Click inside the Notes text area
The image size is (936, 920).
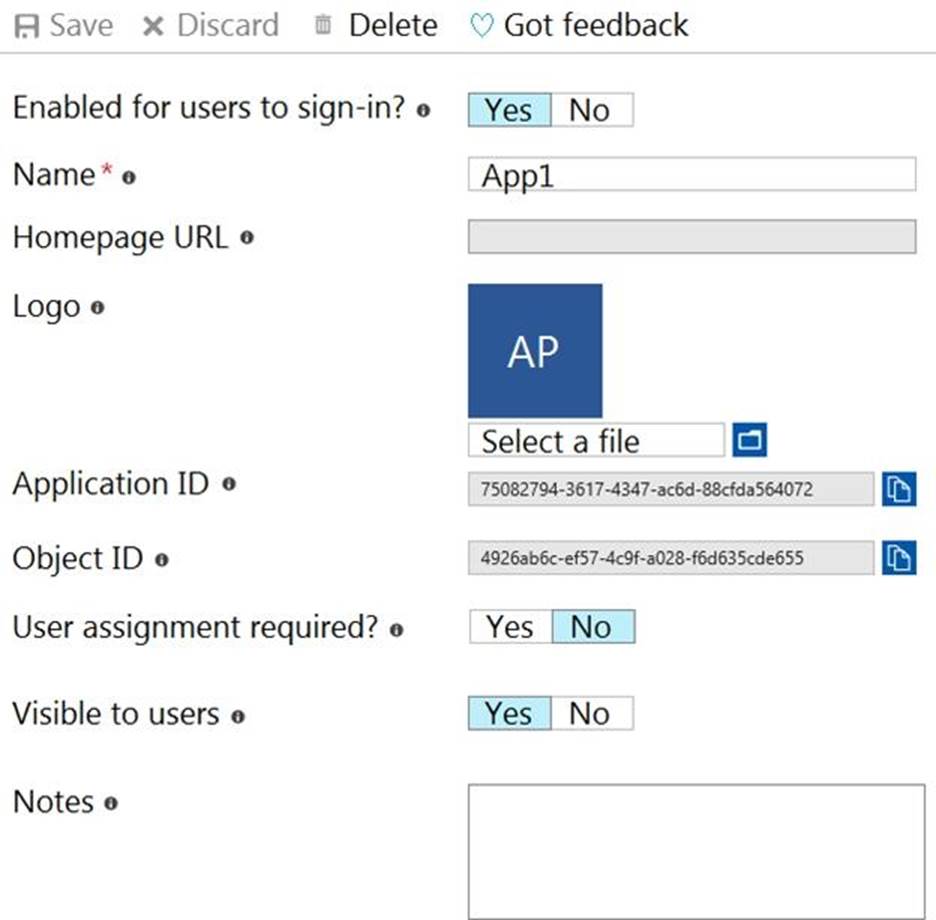(696, 850)
